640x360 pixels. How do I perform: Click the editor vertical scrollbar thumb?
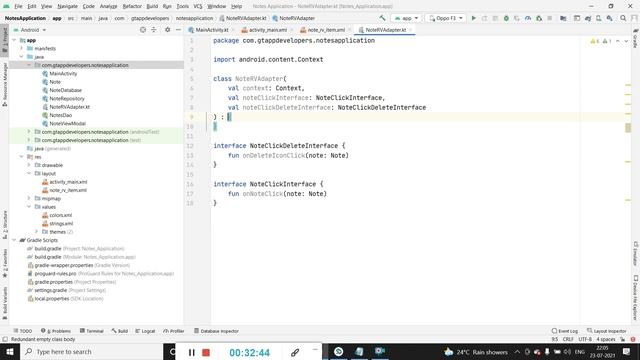(x=628, y=127)
